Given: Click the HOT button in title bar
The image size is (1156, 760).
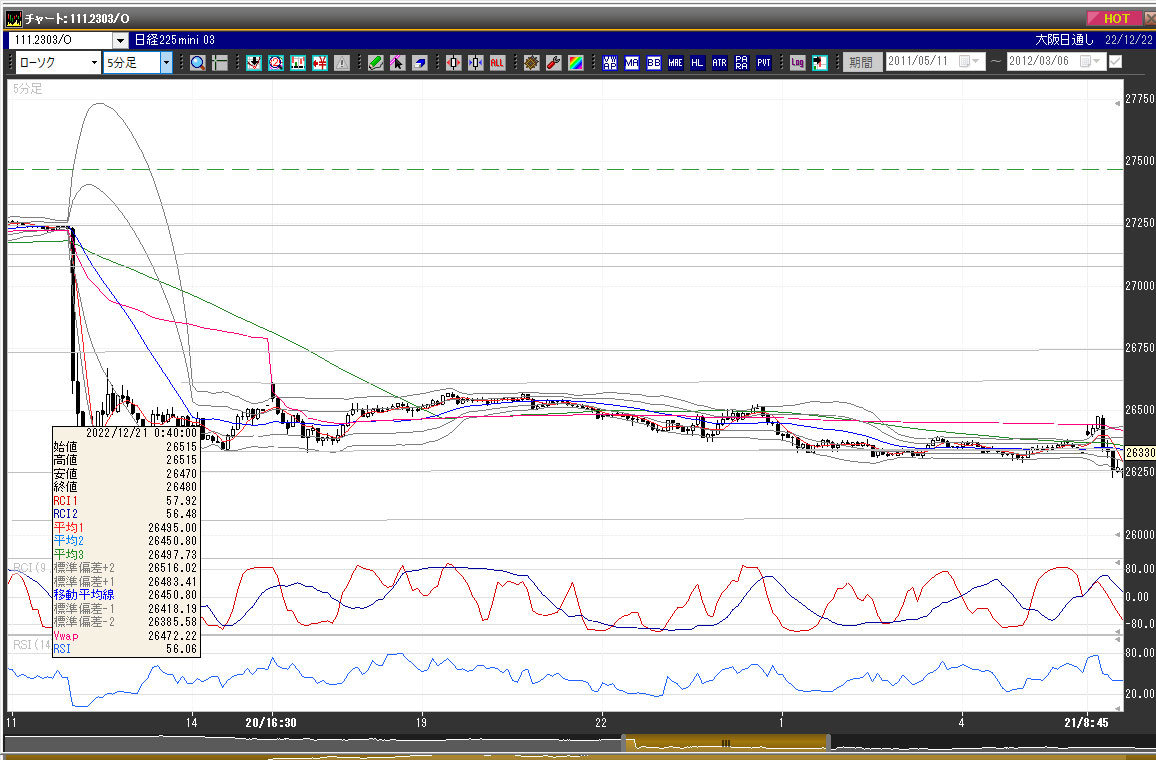Looking at the screenshot, I should click(x=1115, y=18).
